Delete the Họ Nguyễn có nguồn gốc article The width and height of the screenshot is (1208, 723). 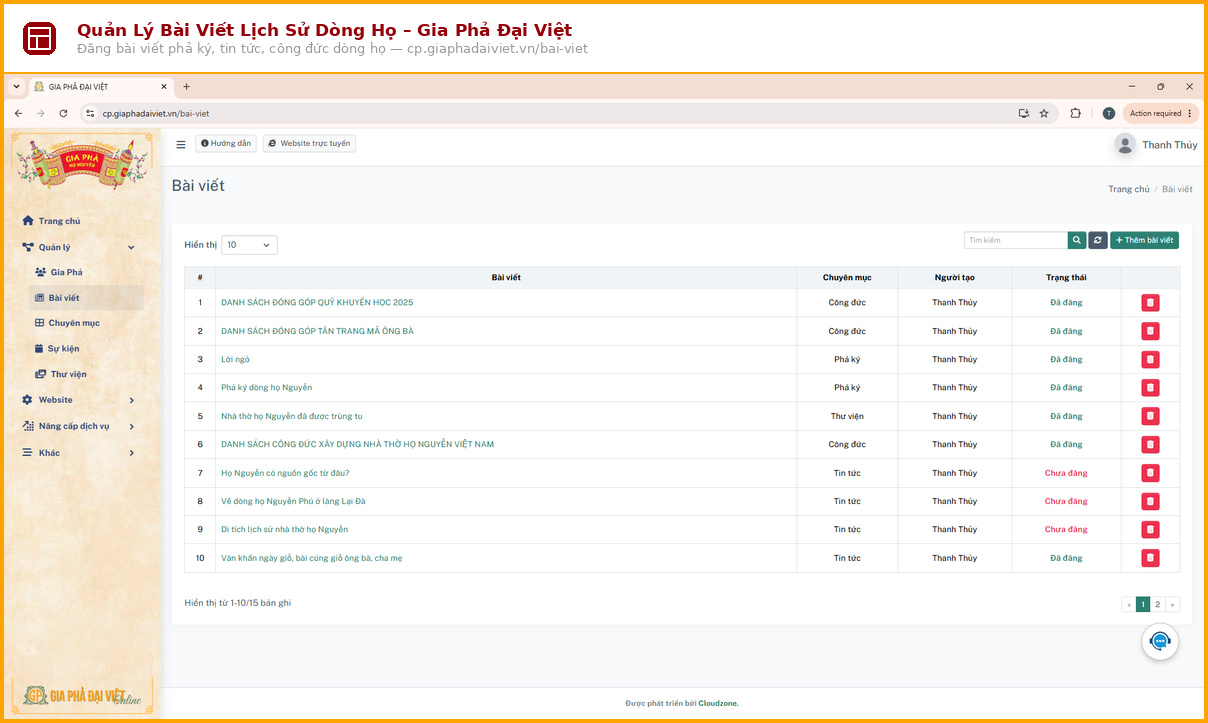1150,473
